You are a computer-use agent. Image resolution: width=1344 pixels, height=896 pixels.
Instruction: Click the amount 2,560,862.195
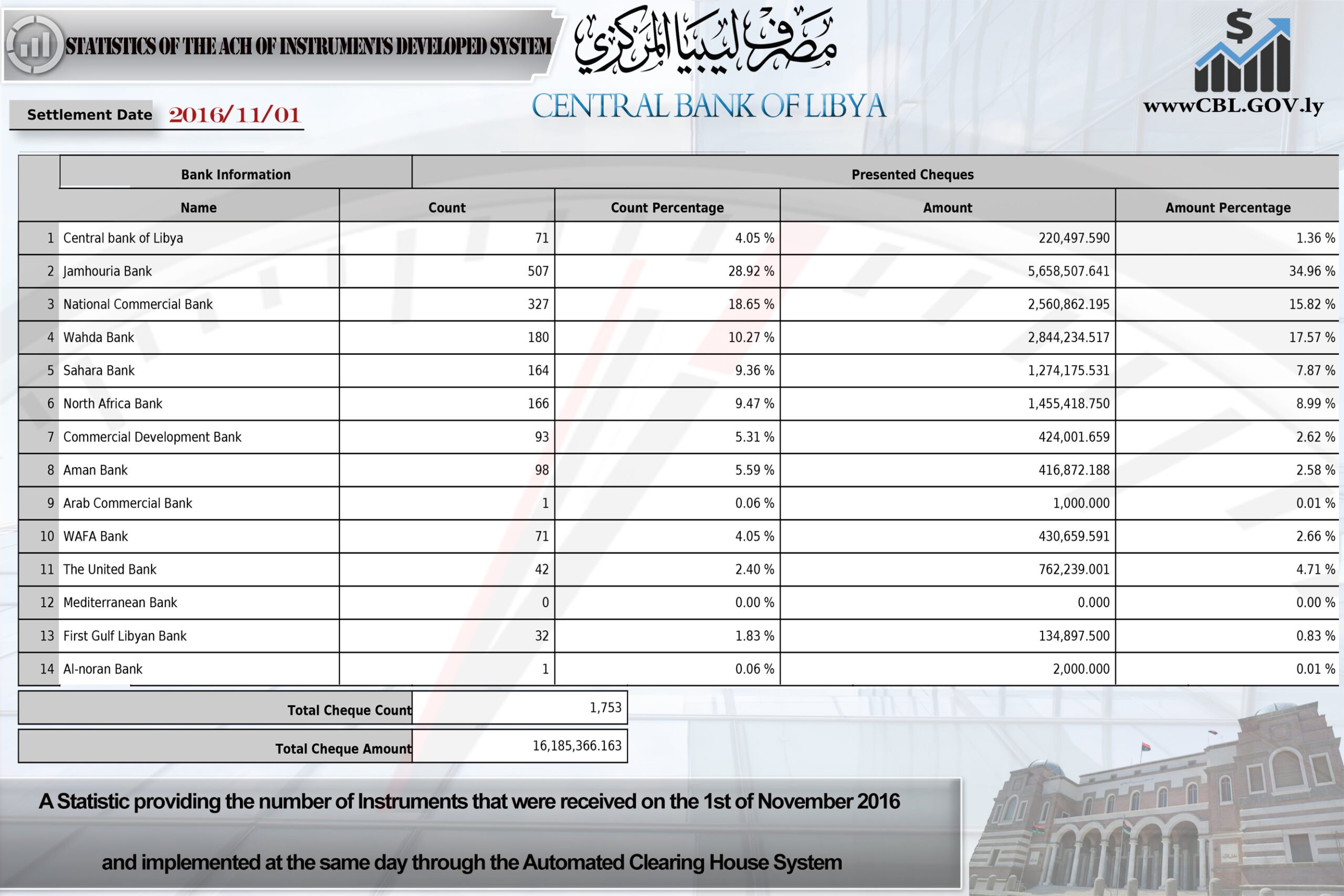(x=1068, y=304)
